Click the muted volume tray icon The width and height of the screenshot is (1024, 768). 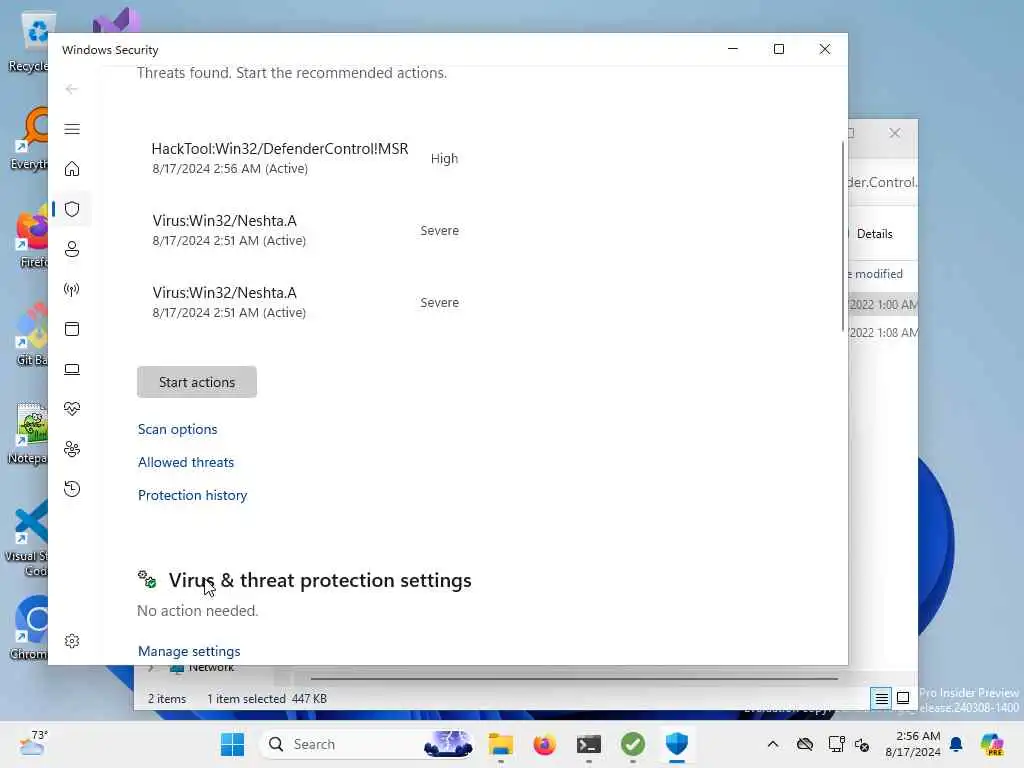coord(862,744)
